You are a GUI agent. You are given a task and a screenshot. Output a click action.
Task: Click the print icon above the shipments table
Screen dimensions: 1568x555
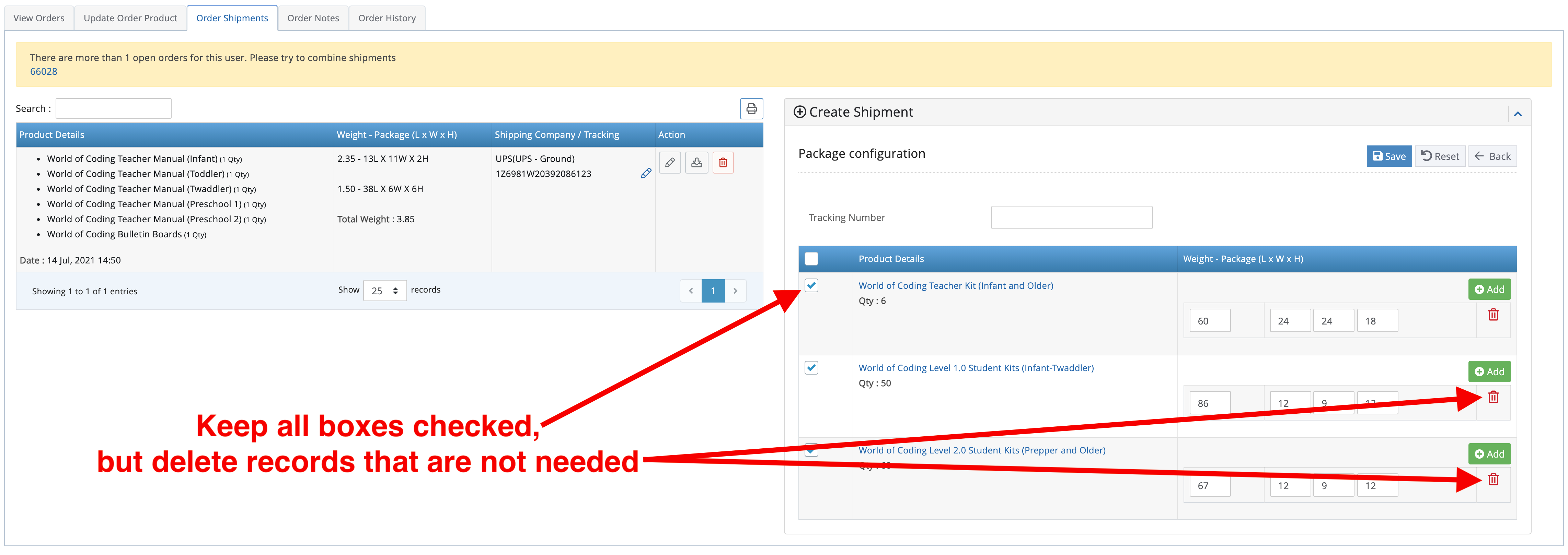click(751, 109)
